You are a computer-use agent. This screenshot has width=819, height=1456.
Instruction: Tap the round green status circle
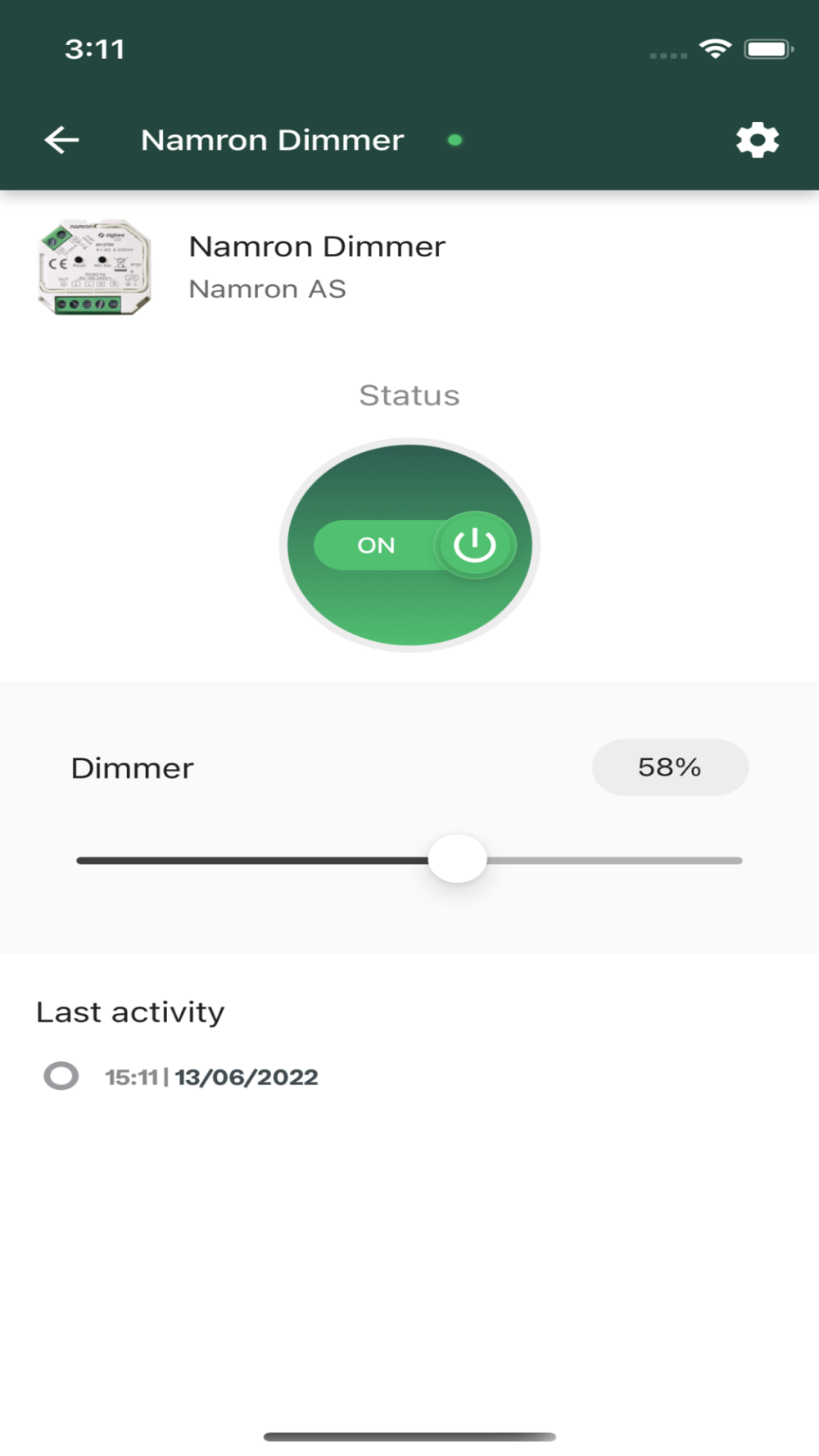tap(409, 545)
